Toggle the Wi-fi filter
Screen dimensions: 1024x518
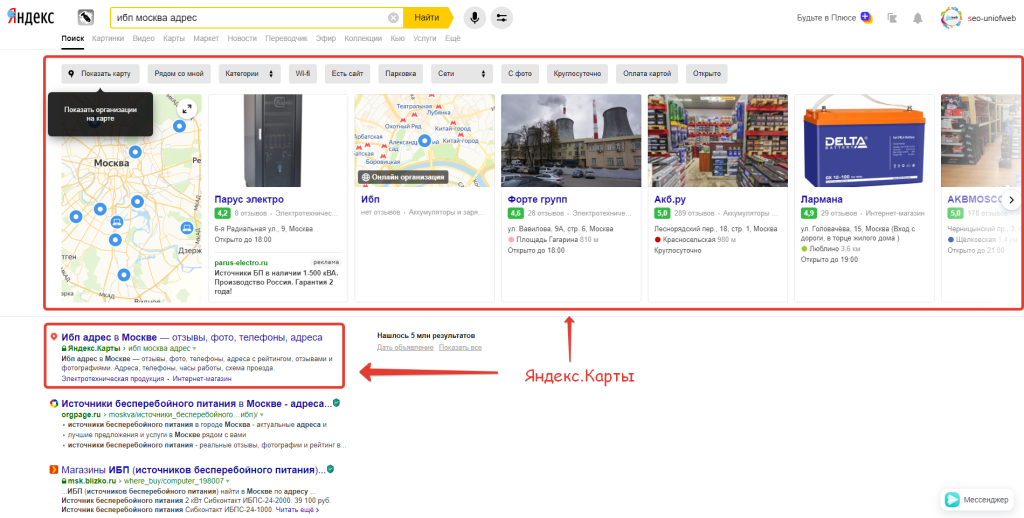click(302, 74)
